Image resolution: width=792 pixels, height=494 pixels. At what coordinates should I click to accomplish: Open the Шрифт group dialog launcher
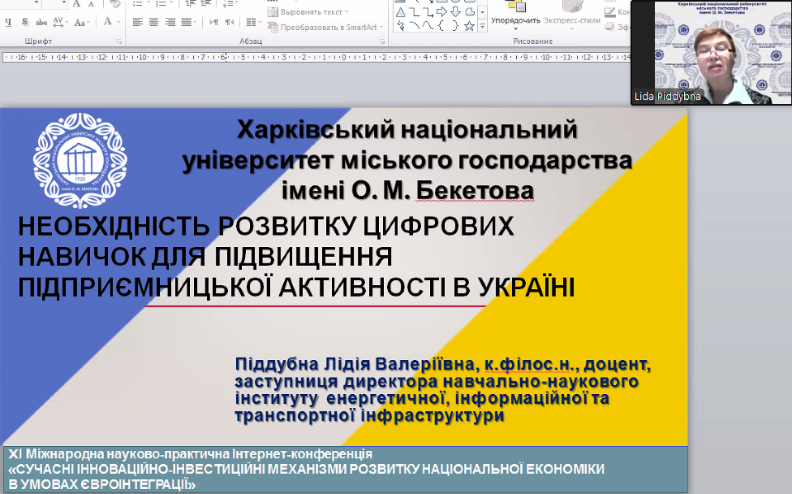(x=119, y=41)
